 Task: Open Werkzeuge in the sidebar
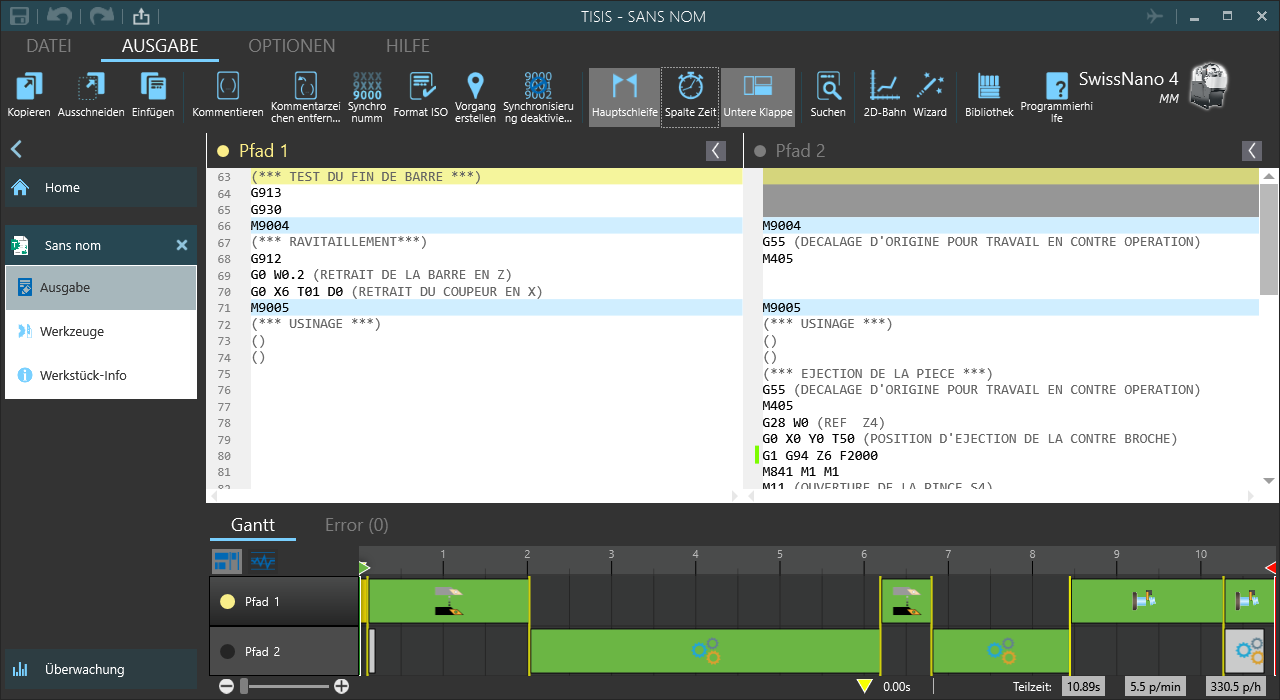[71, 332]
